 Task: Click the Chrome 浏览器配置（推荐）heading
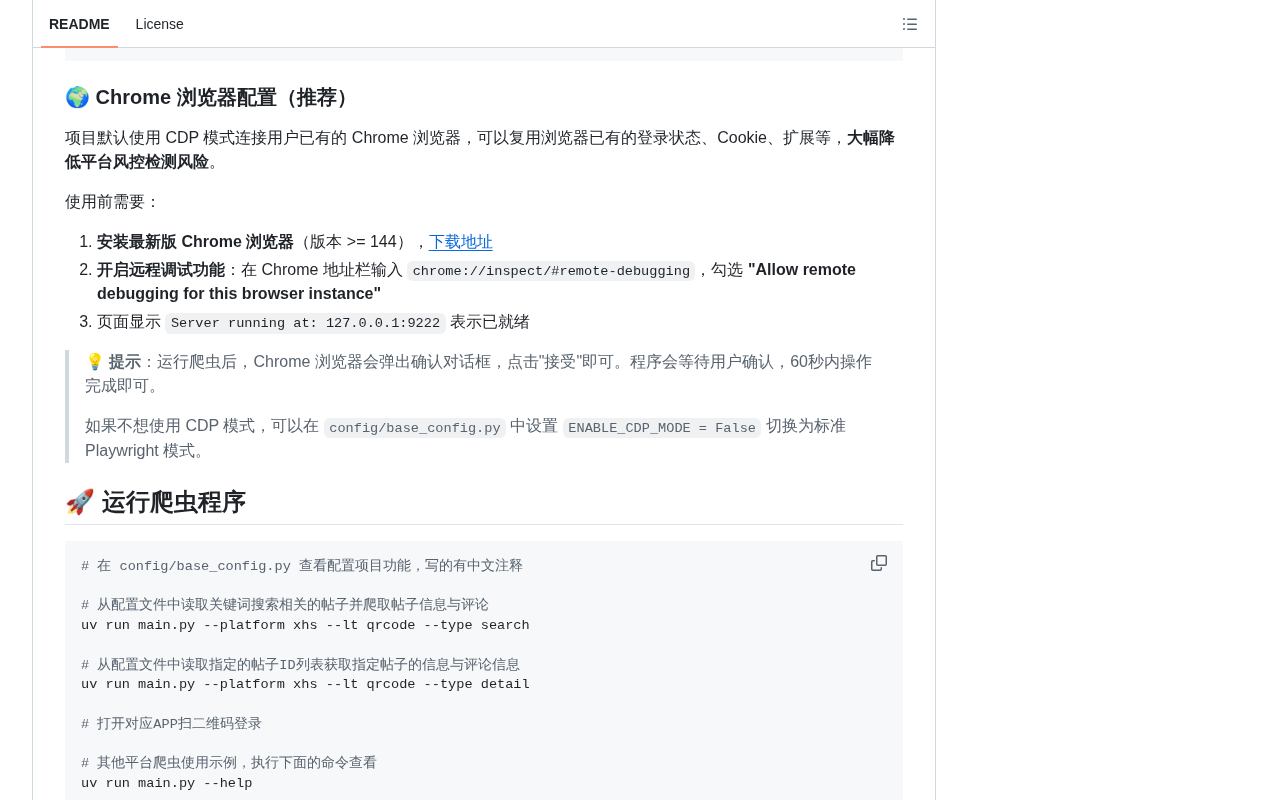pos(210,97)
